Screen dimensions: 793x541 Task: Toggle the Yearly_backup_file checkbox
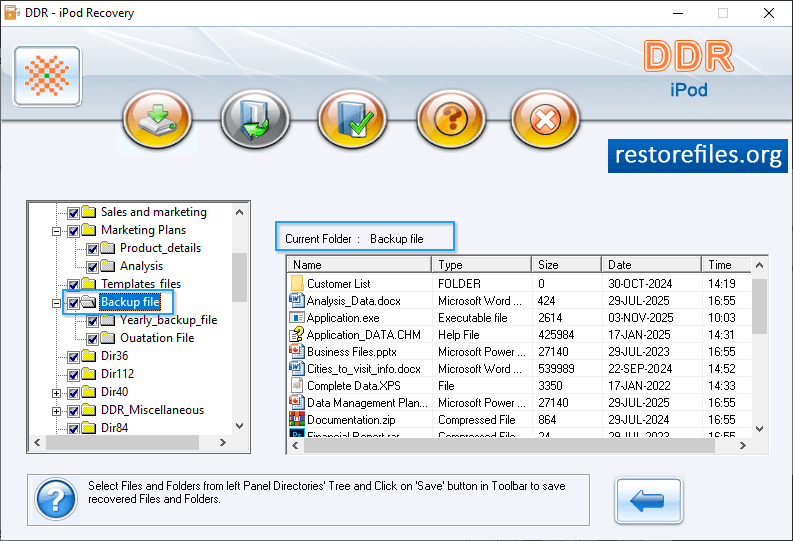92,321
